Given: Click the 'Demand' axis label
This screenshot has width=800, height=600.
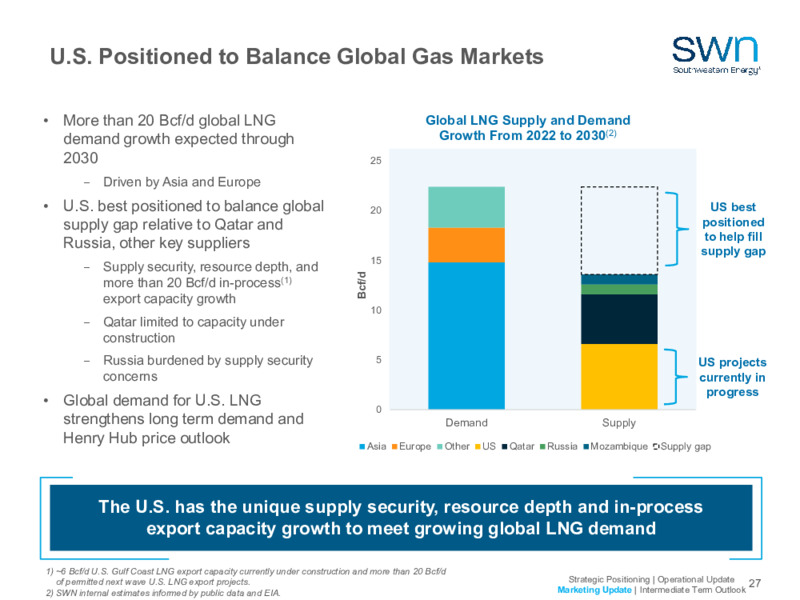Looking at the screenshot, I should pyautogui.click(x=466, y=423).
